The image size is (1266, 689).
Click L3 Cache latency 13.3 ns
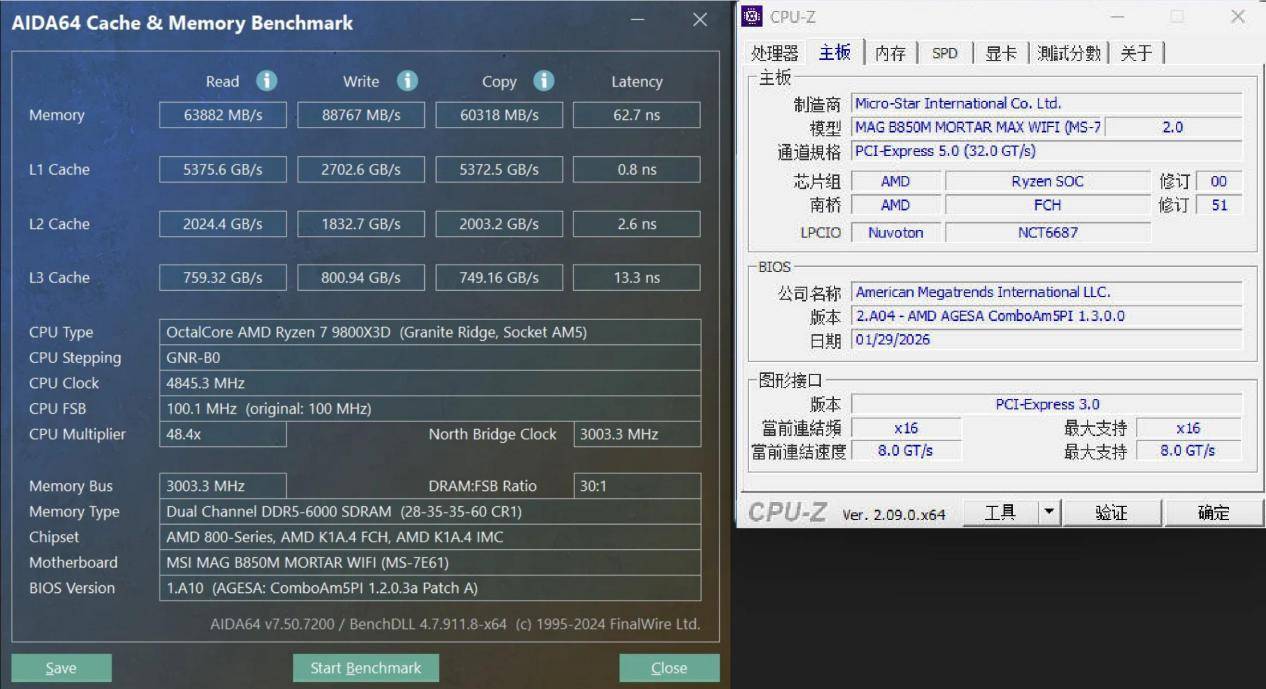click(637, 278)
